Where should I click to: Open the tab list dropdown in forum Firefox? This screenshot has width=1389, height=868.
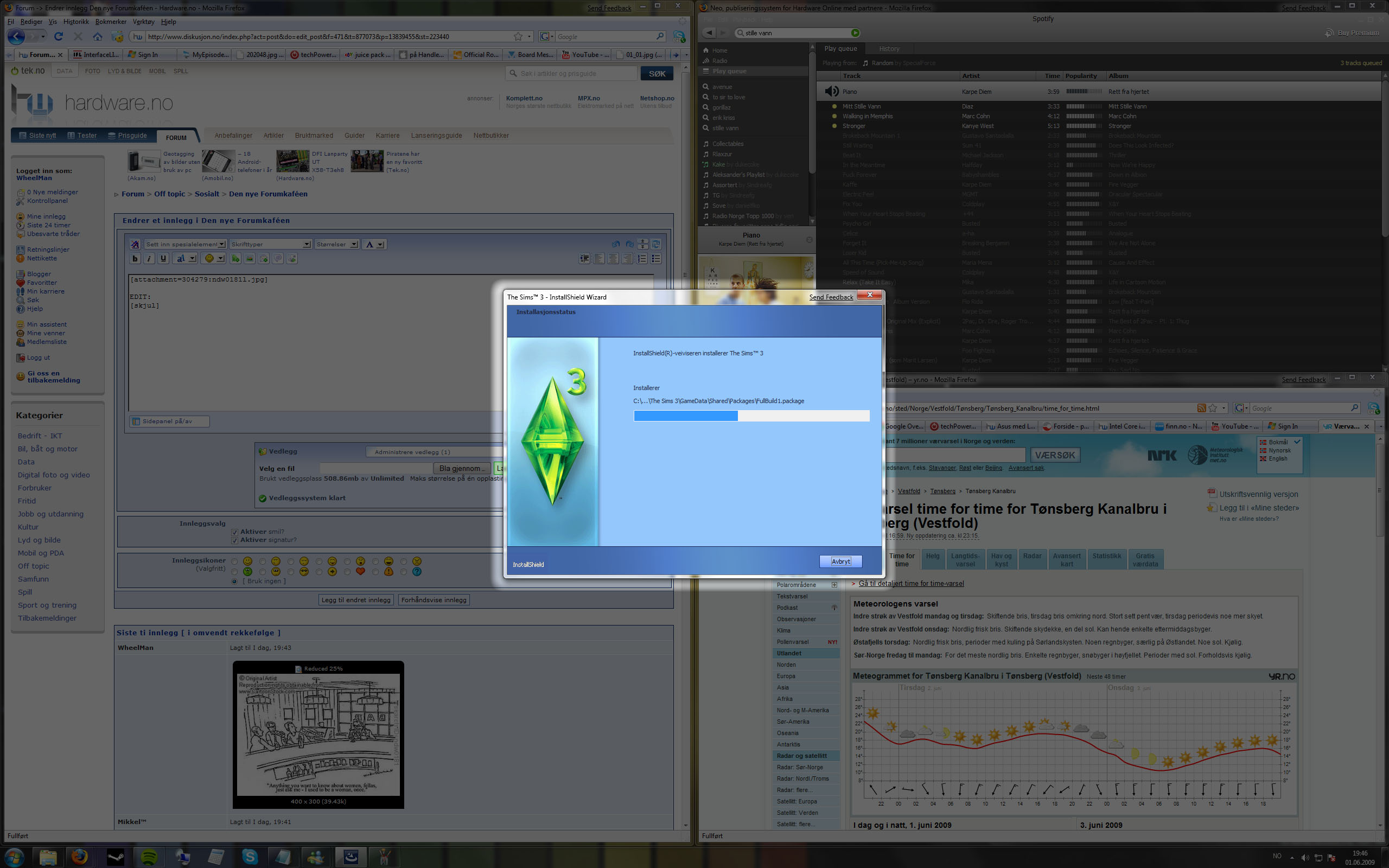coord(686,55)
